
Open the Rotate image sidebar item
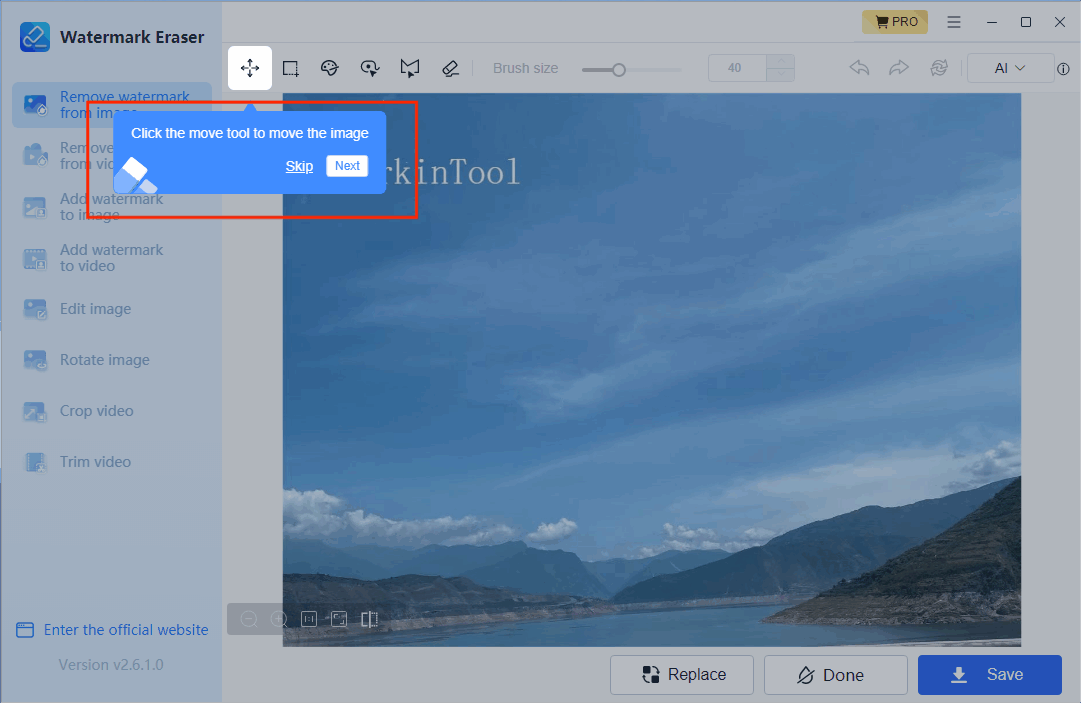104,360
